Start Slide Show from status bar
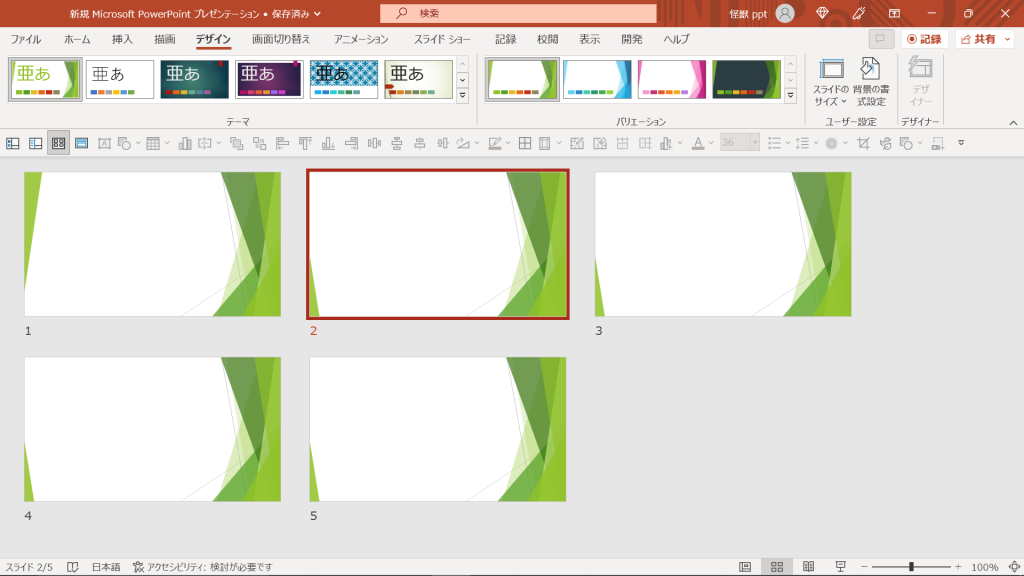Screen dimensions: 1024x576 tap(841, 567)
